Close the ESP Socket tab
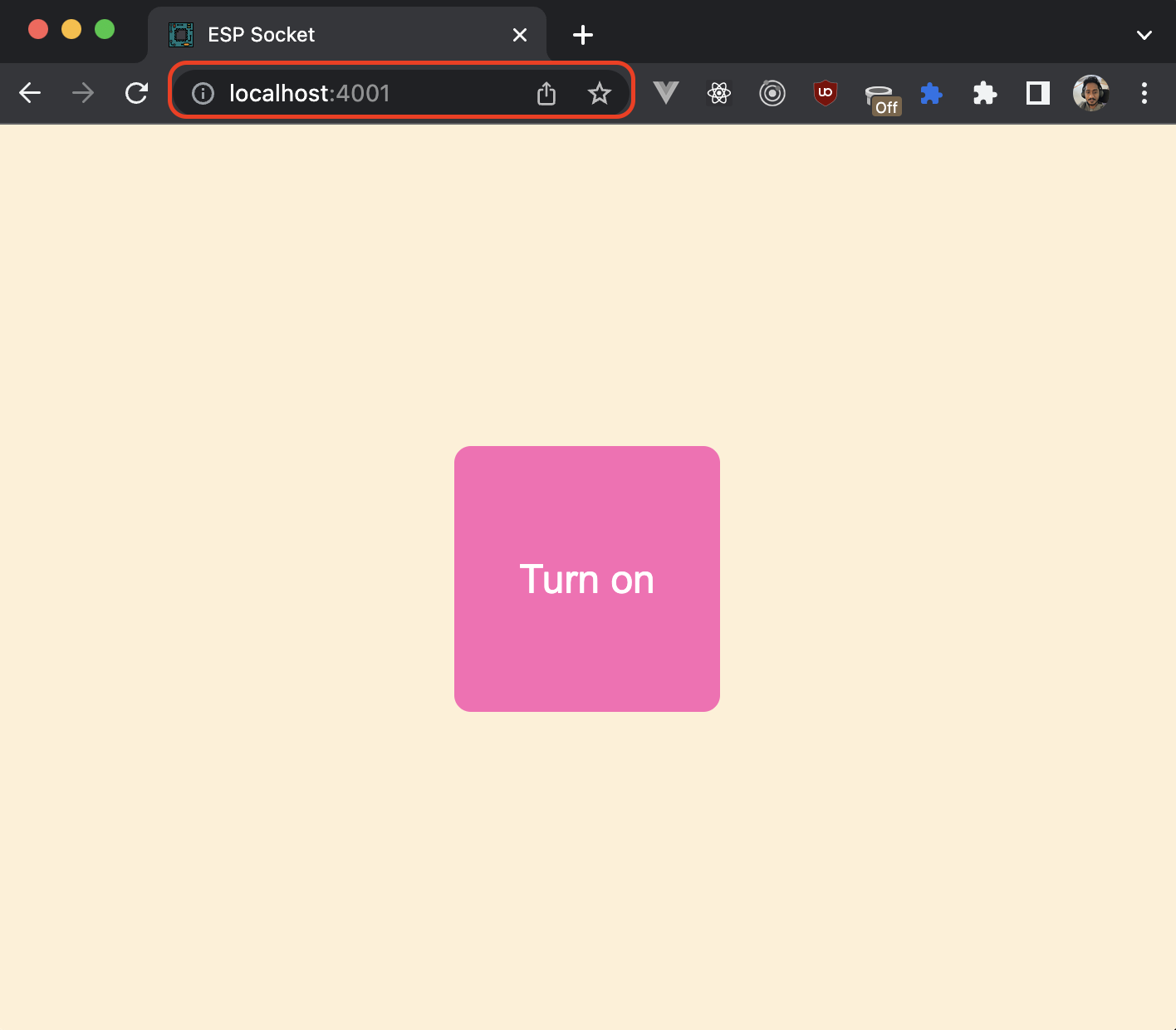1176x1030 pixels. click(520, 34)
